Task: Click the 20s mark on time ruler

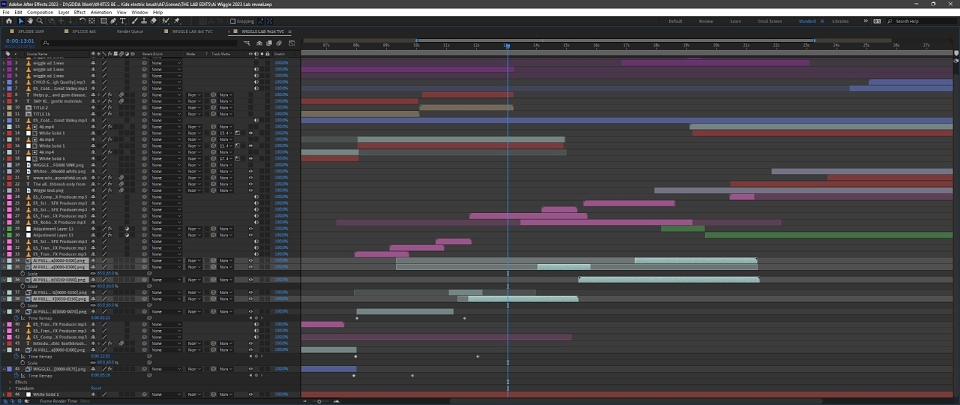Action: [x=716, y=45]
